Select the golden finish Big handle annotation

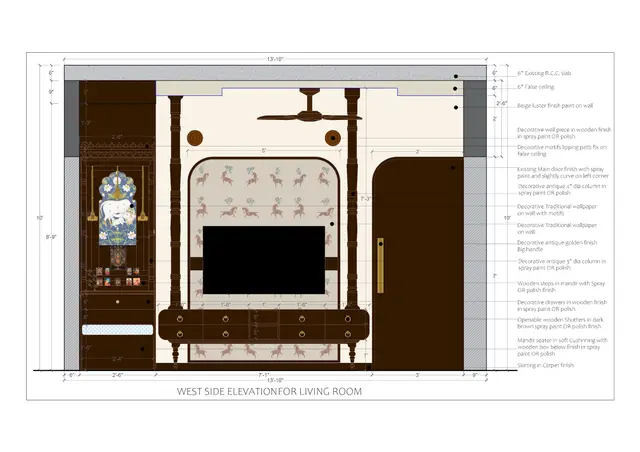click(x=557, y=245)
